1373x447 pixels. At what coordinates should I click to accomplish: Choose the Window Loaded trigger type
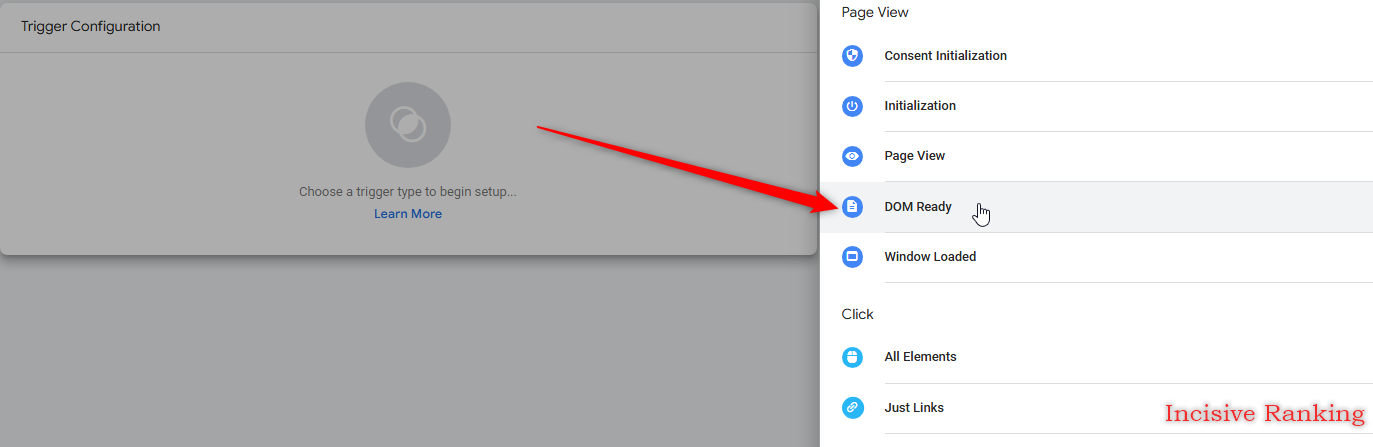[1097, 257]
